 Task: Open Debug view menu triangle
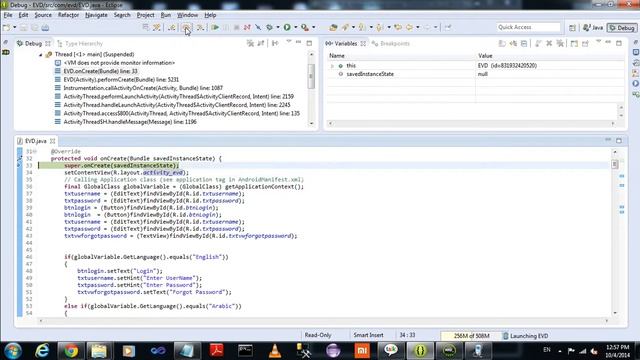click(289, 42)
